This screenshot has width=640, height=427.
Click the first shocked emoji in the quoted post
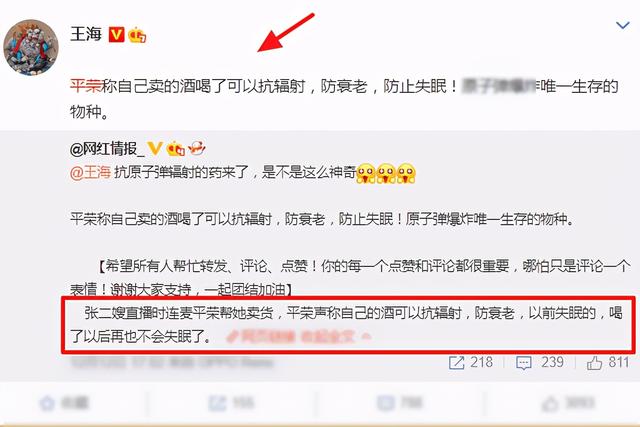pyautogui.click(x=366, y=173)
